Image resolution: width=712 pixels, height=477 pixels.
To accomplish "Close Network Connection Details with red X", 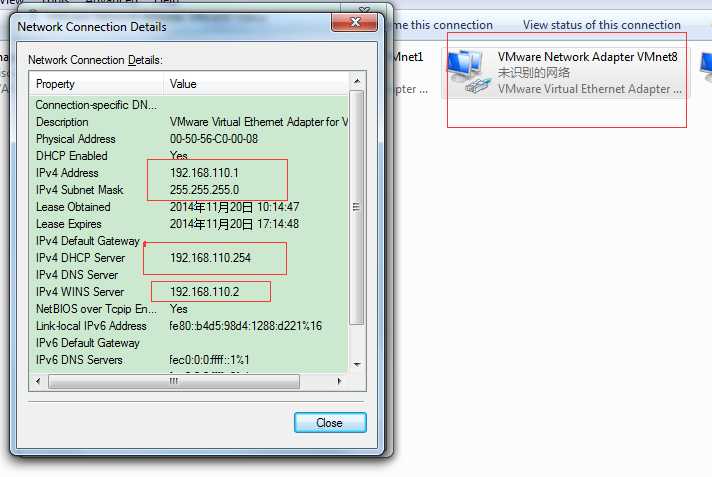I will 355,22.
